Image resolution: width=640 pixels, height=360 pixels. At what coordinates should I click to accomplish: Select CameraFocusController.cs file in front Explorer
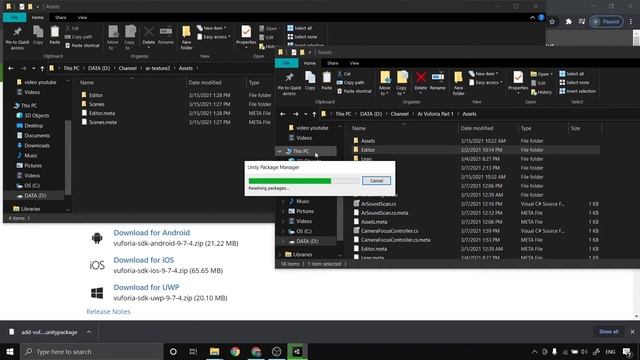[x=389, y=231]
